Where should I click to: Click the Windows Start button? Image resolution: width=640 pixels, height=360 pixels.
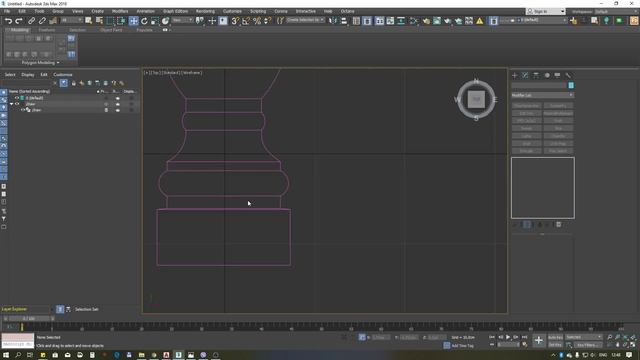click(6, 355)
